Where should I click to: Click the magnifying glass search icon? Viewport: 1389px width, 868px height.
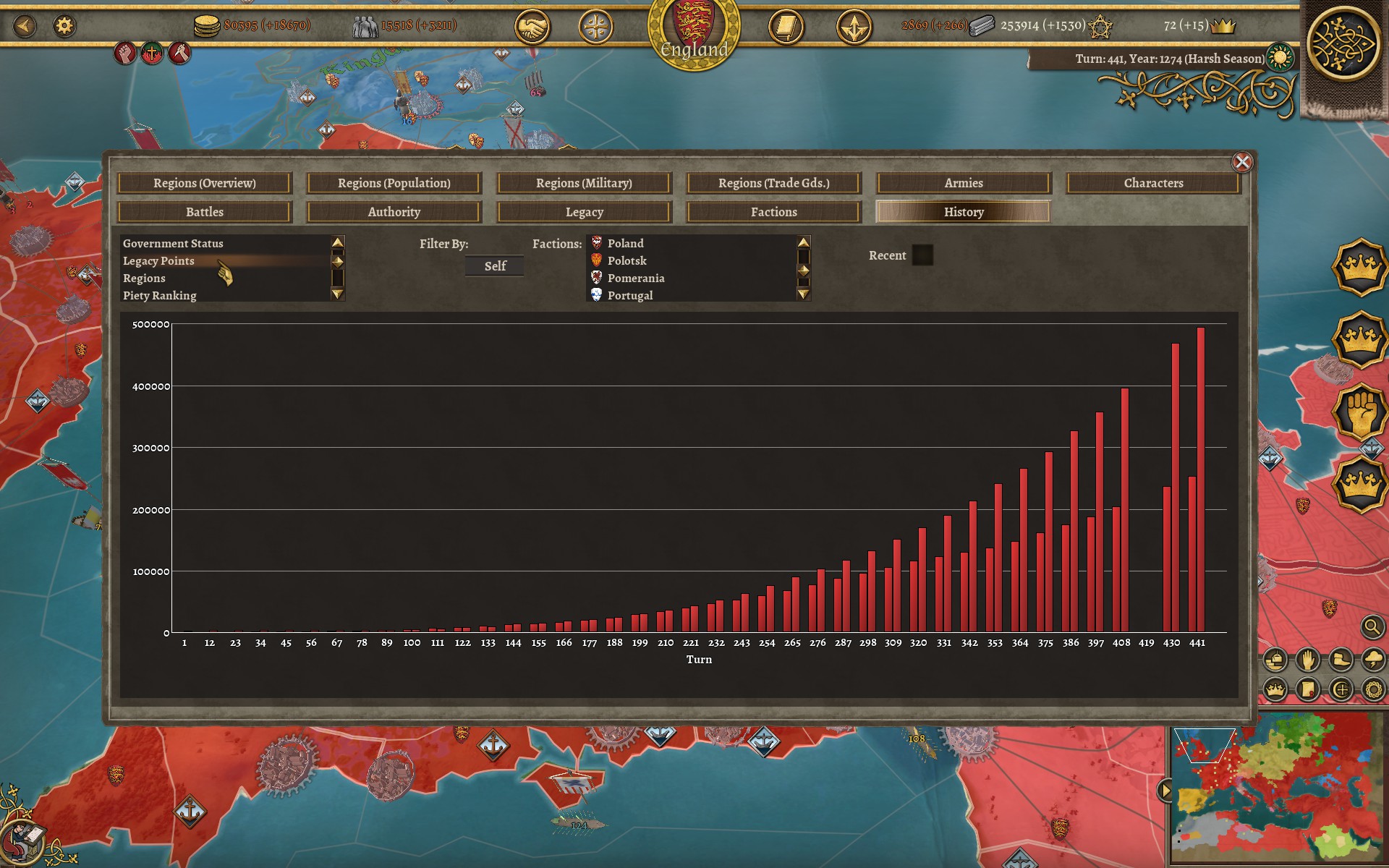click(1372, 626)
